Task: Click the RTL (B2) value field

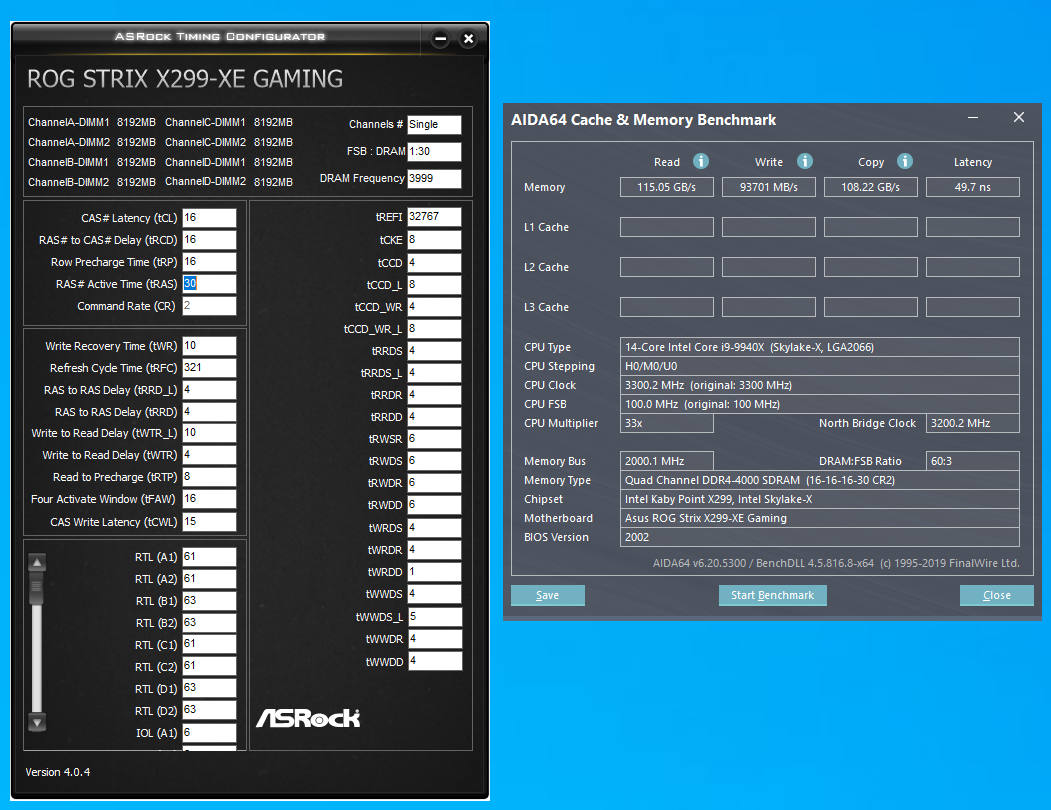Action: (209, 623)
